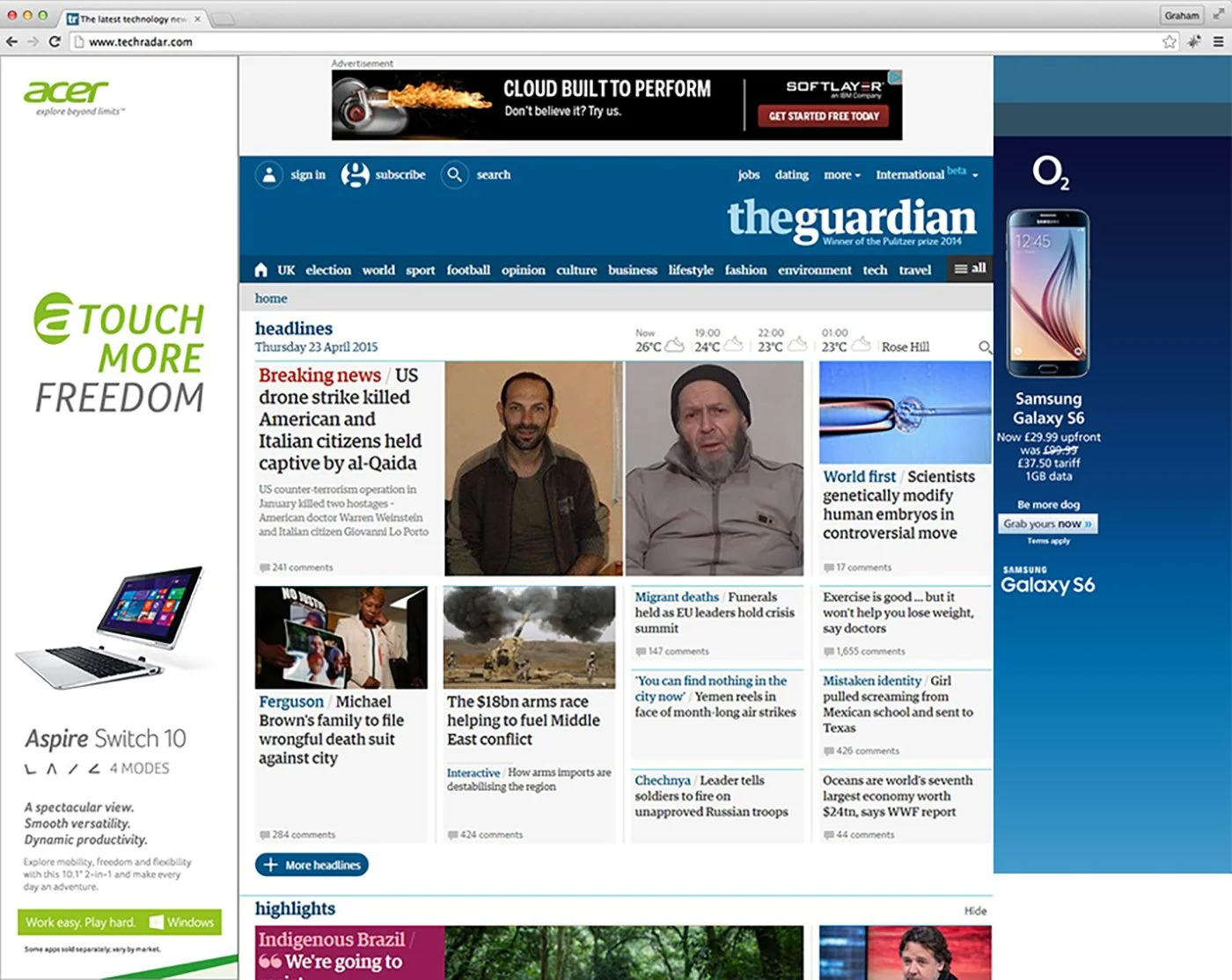This screenshot has height=980, width=1232.
Task: Click the Rose Hill weather location
Action: click(x=905, y=347)
